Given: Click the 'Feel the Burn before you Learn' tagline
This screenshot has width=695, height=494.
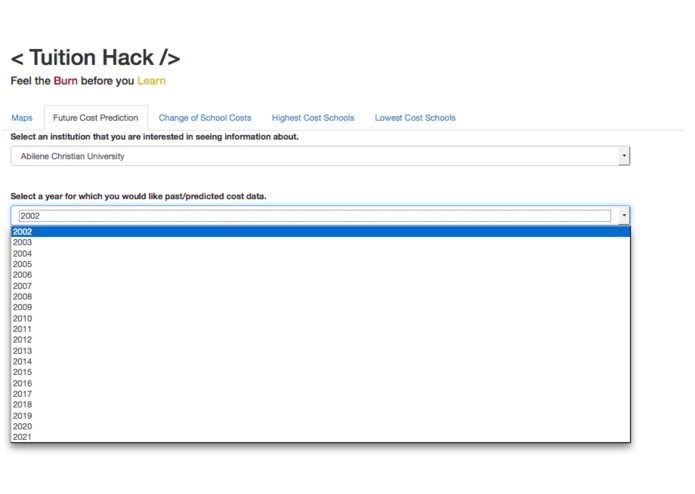Looking at the screenshot, I should (x=88, y=81).
